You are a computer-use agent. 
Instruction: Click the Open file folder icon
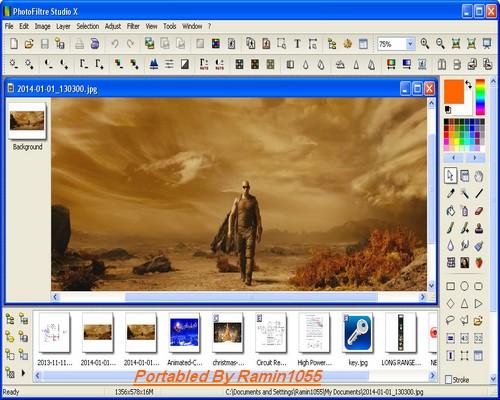coord(29,44)
